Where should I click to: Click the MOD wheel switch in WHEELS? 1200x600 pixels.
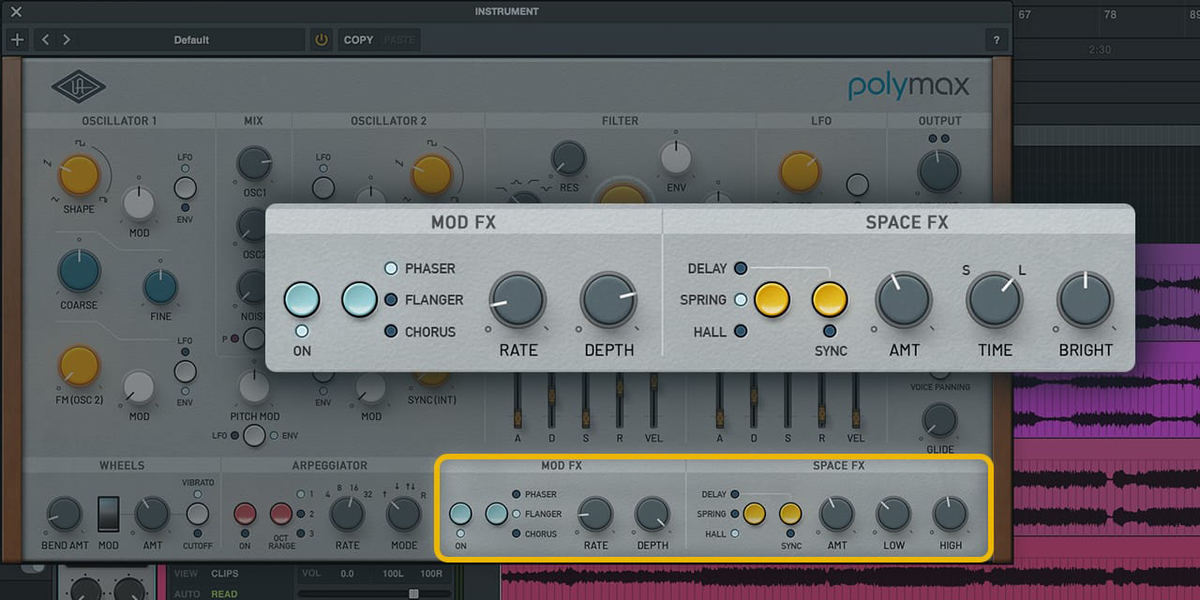click(108, 514)
